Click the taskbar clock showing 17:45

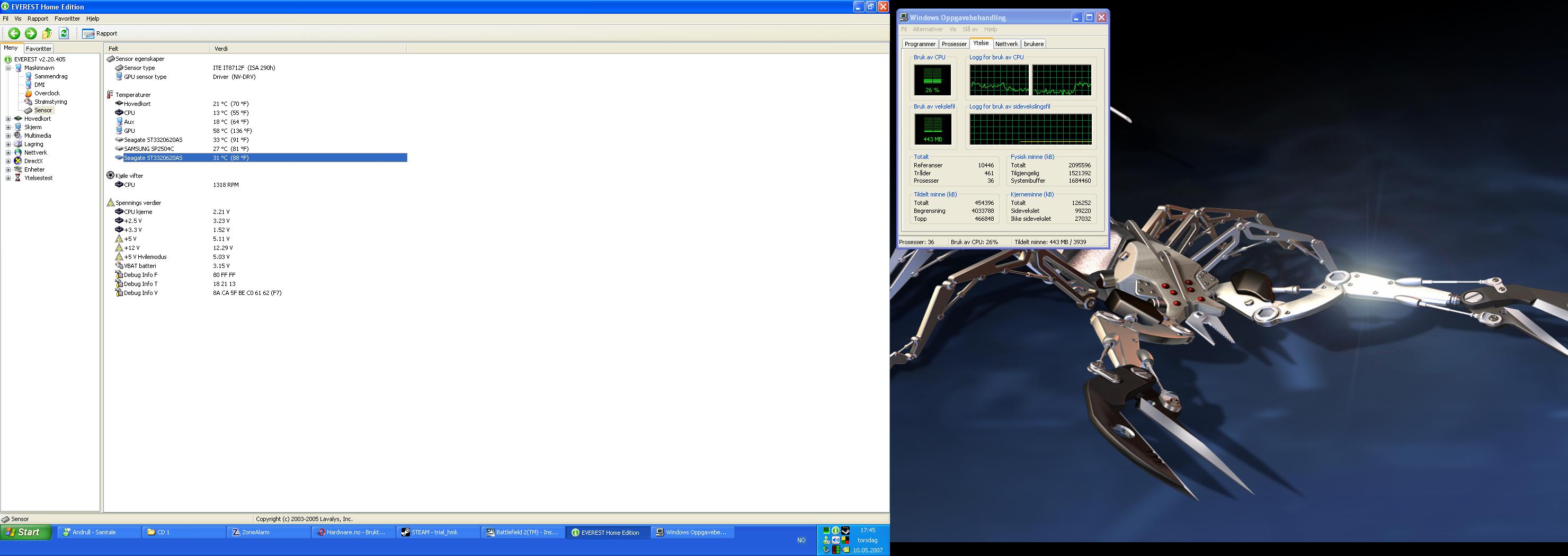coord(868,531)
